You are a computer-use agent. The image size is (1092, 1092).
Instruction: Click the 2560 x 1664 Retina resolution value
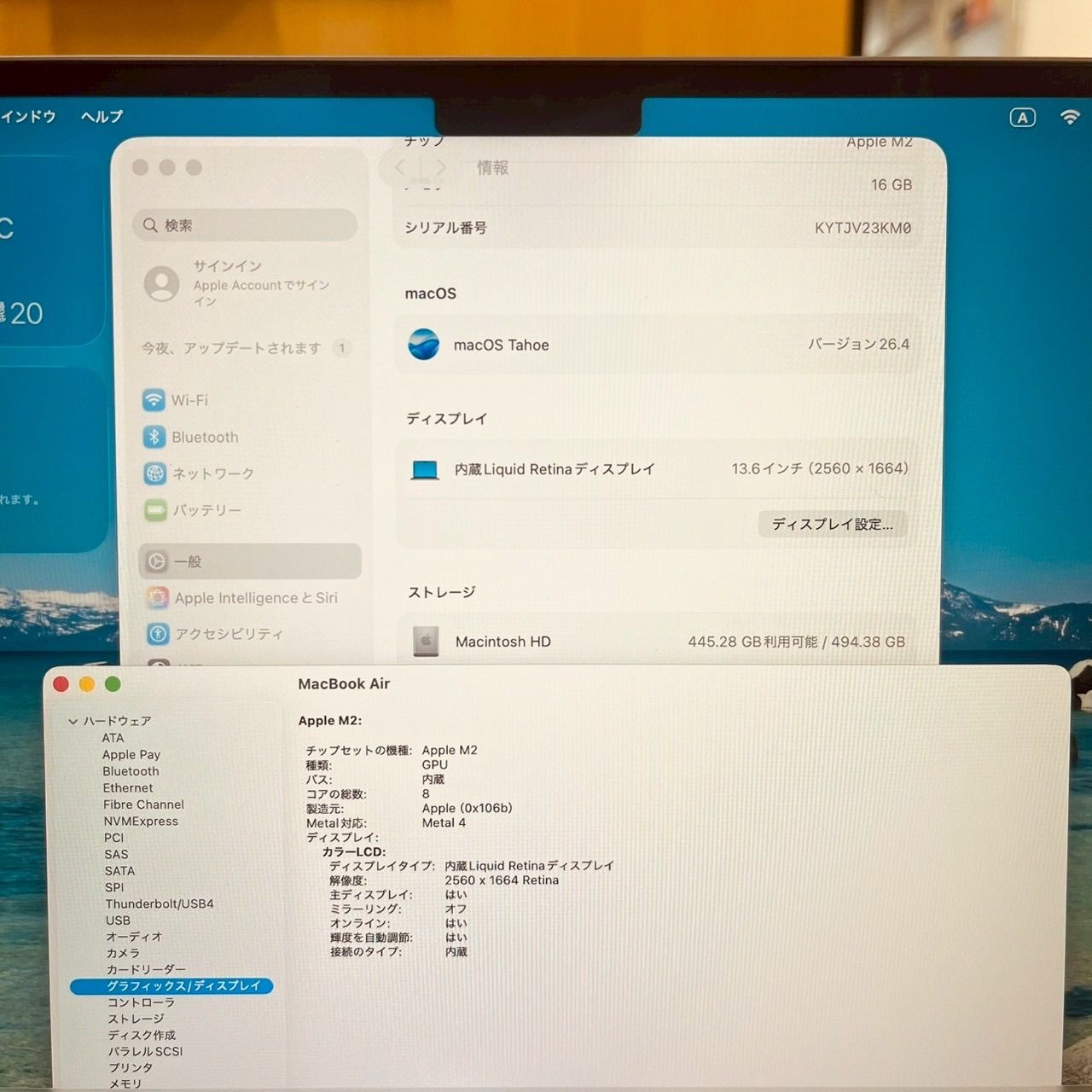tap(502, 880)
